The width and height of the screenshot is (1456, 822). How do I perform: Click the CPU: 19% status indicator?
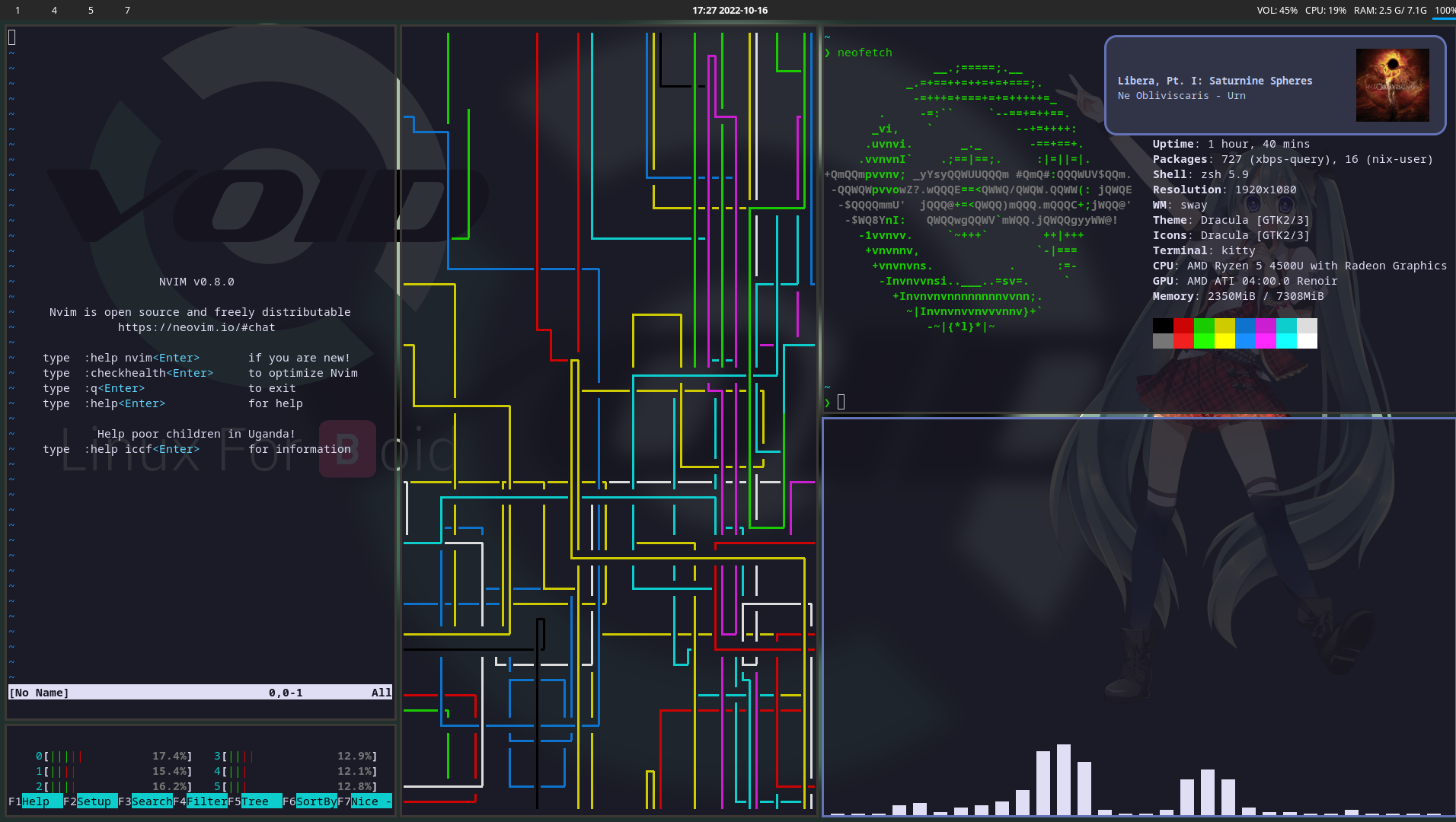coord(1325,10)
